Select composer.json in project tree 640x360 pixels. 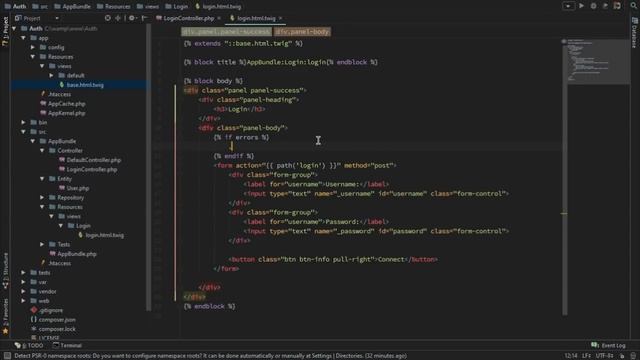click(53, 320)
